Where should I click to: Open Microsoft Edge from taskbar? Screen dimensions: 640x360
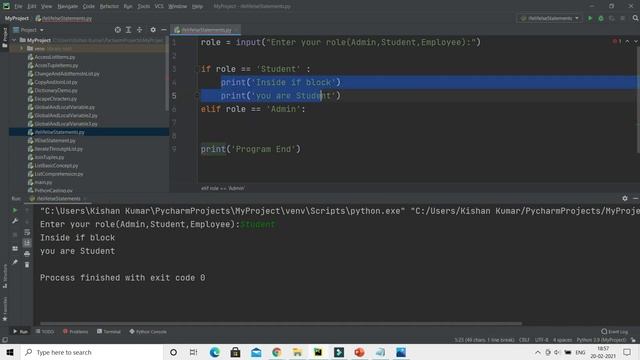[x=214, y=352]
